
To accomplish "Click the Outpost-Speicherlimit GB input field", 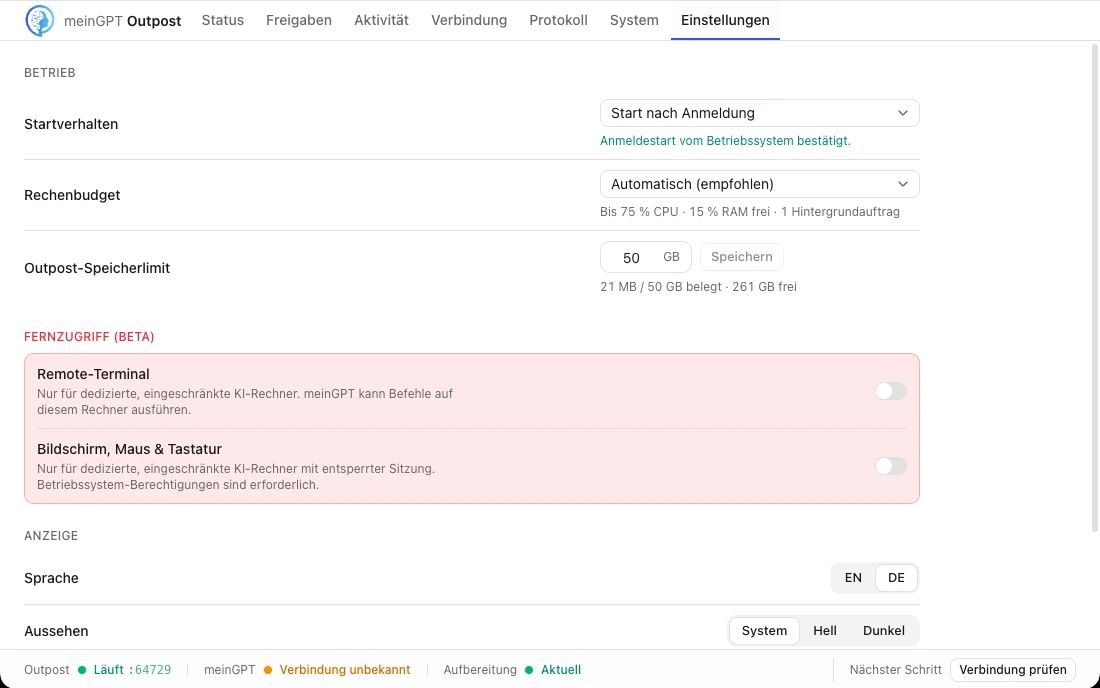I will [645, 257].
